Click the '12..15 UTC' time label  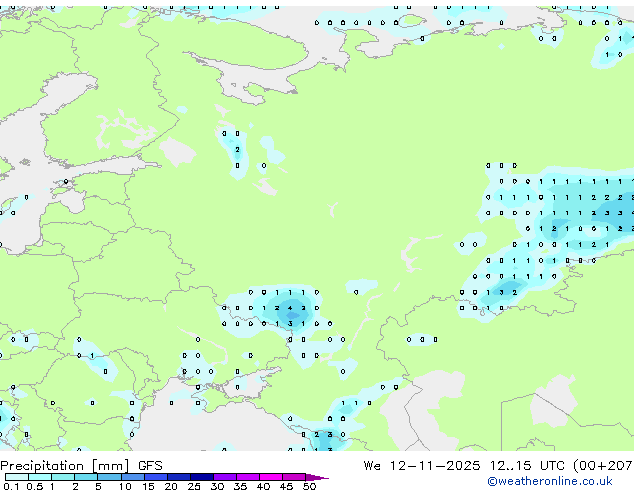[527, 466]
